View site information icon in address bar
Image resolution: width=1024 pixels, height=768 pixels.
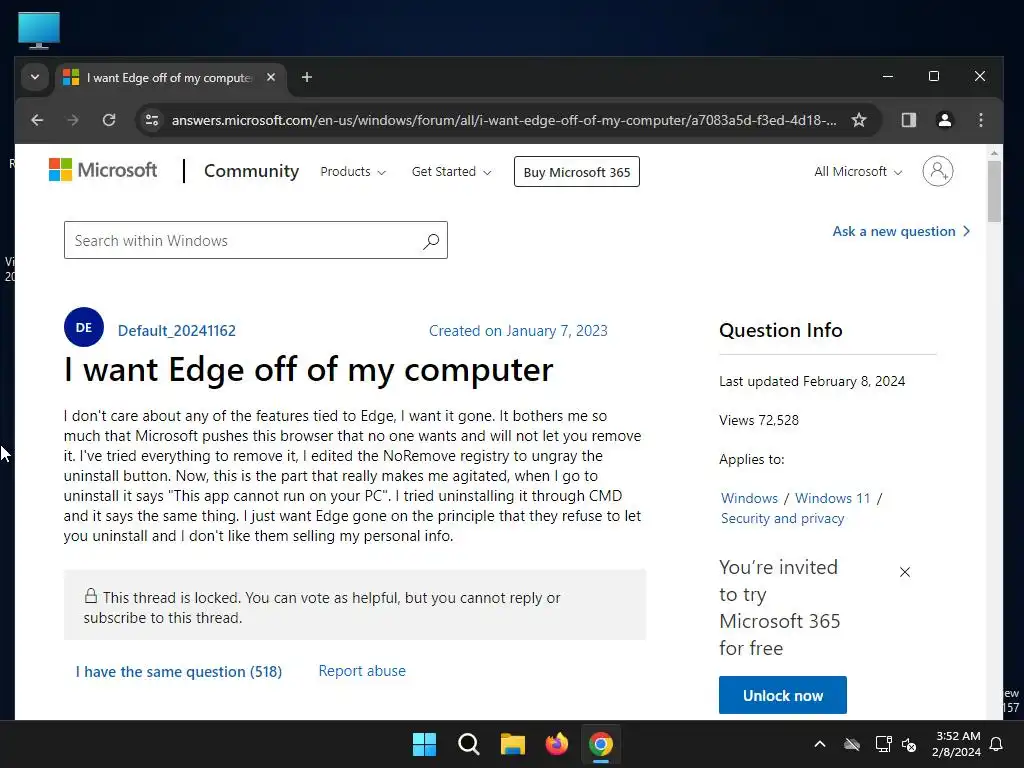click(x=152, y=120)
